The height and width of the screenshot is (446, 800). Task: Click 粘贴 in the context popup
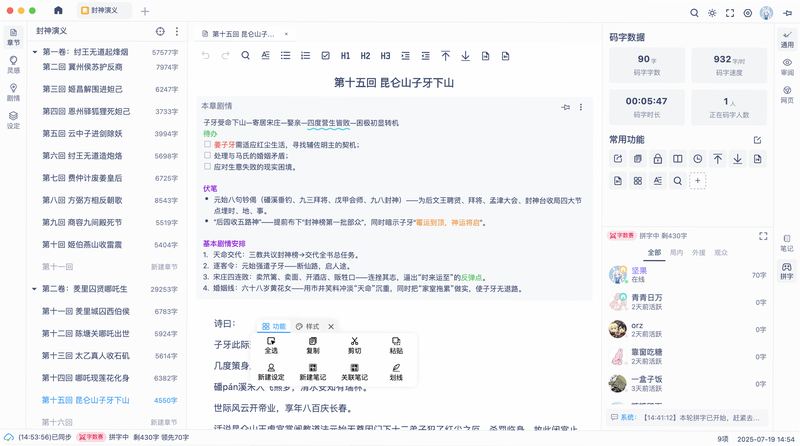click(396, 345)
